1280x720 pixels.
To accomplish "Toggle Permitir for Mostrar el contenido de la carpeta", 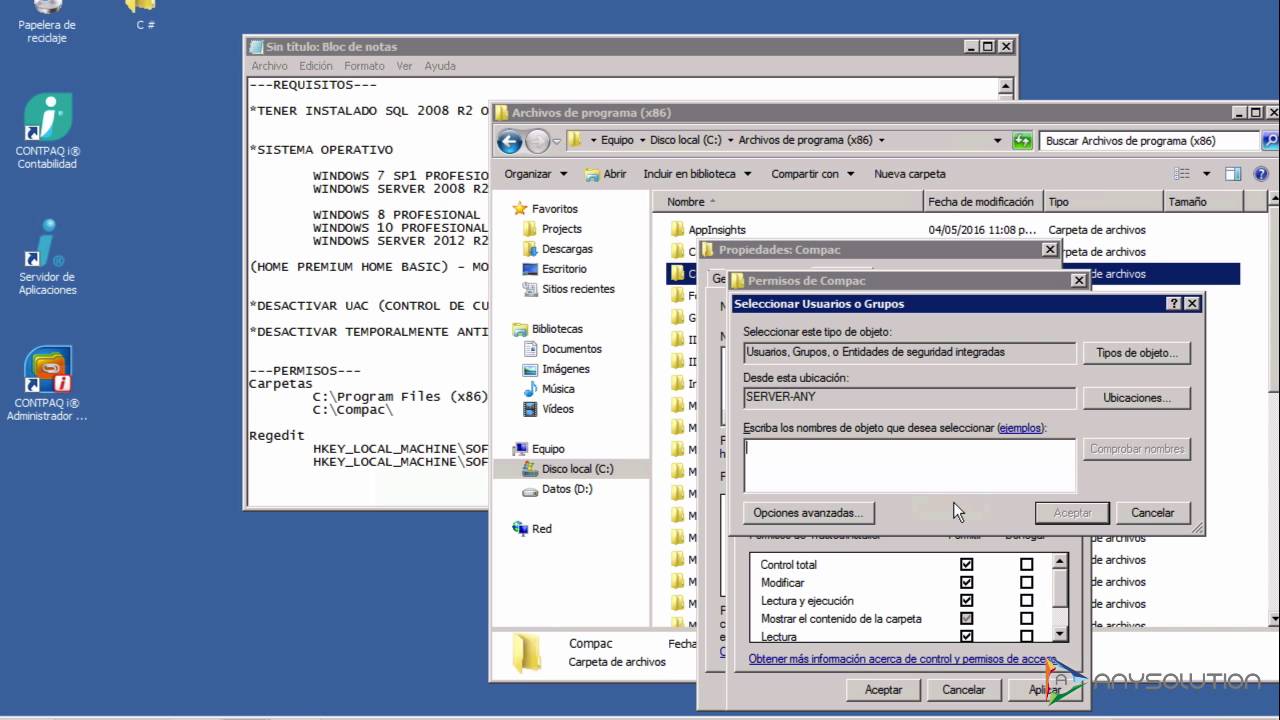I will pos(966,619).
